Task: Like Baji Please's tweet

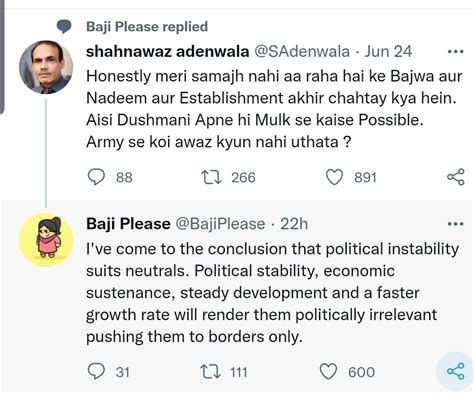Action: point(328,371)
